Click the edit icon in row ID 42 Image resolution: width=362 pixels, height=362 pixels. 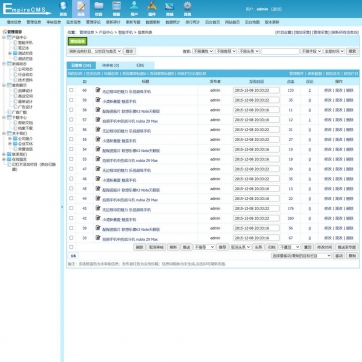pos(98,218)
